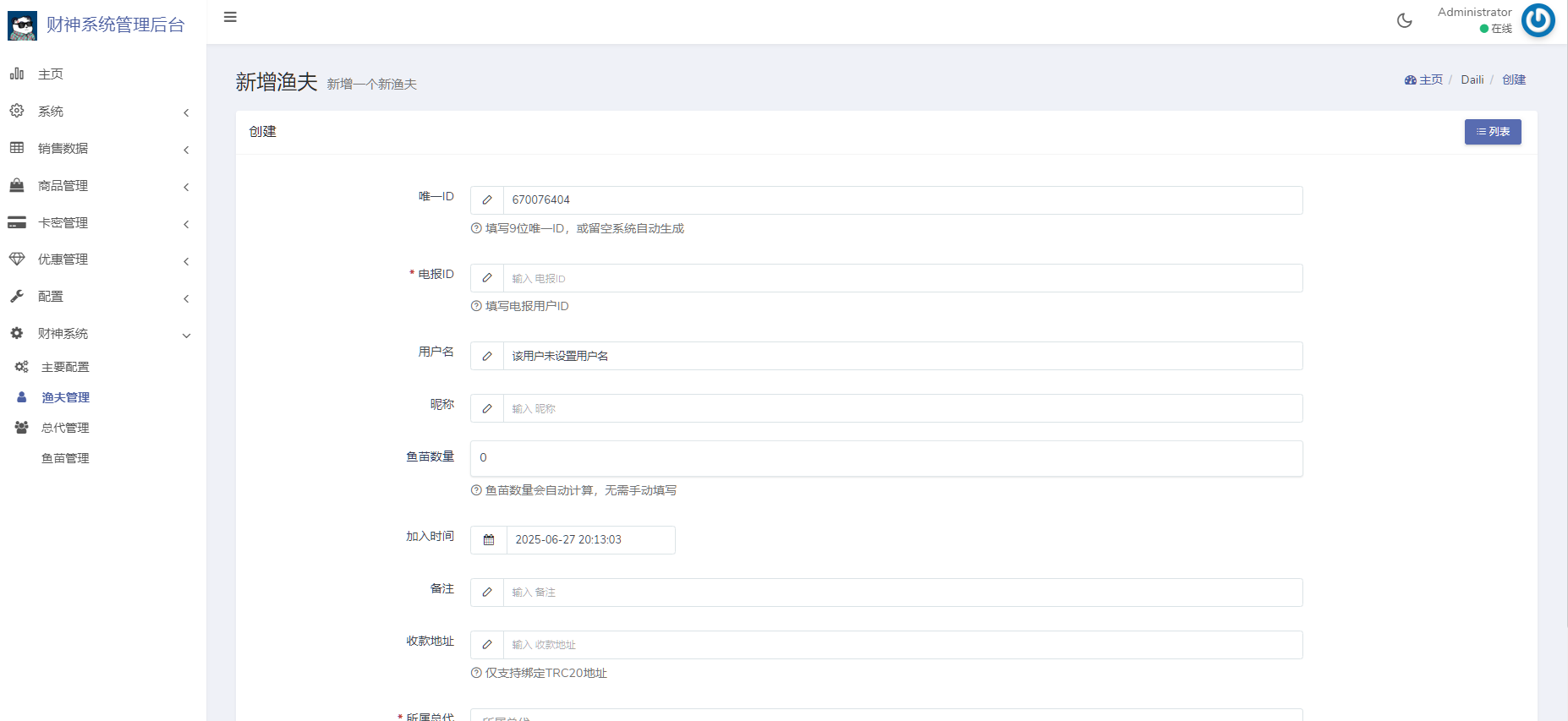The width and height of the screenshot is (1568, 721).
Task: Focus the 备注 input field
Action: click(x=902, y=593)
